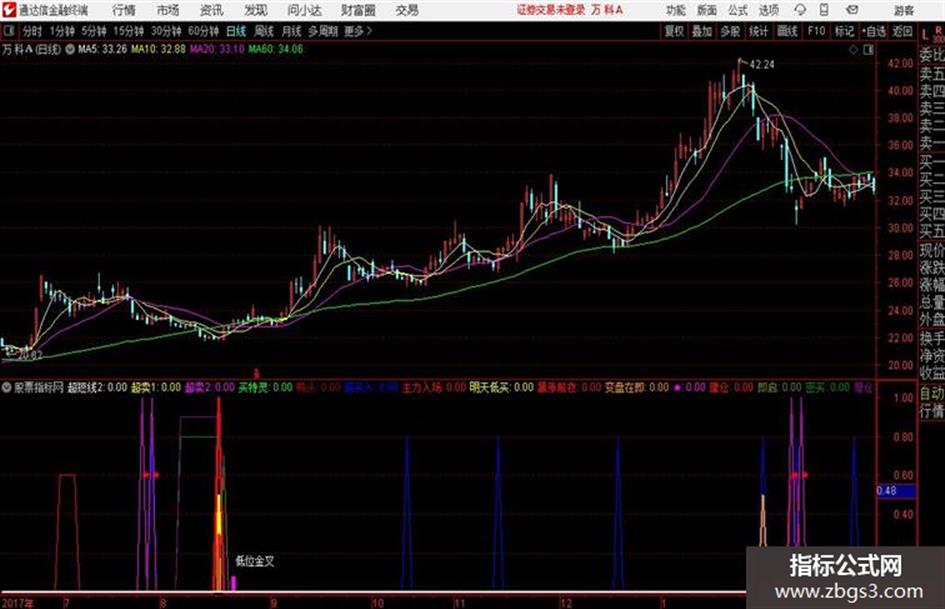Open the 交易 menu
This screenshot has width=945, height=609.
click(x=407, y=10)
